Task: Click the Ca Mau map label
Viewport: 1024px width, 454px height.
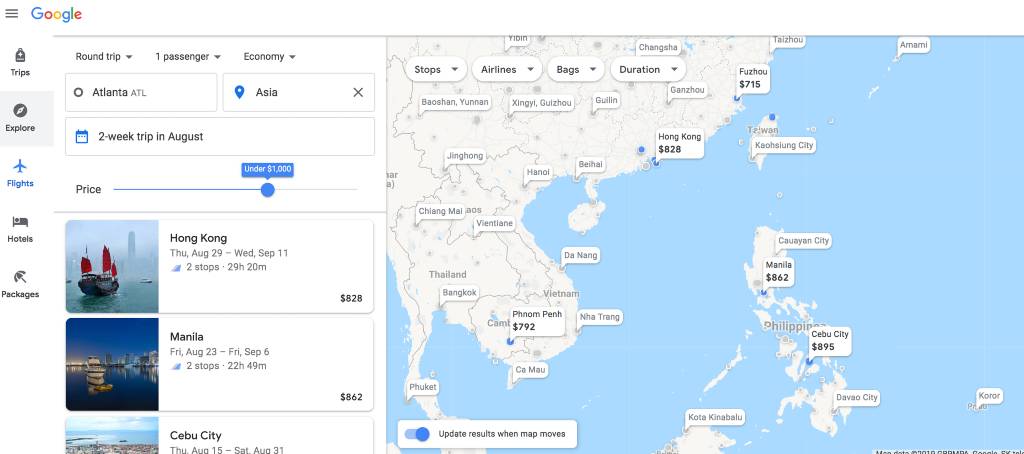Action: tap(530, 370)
